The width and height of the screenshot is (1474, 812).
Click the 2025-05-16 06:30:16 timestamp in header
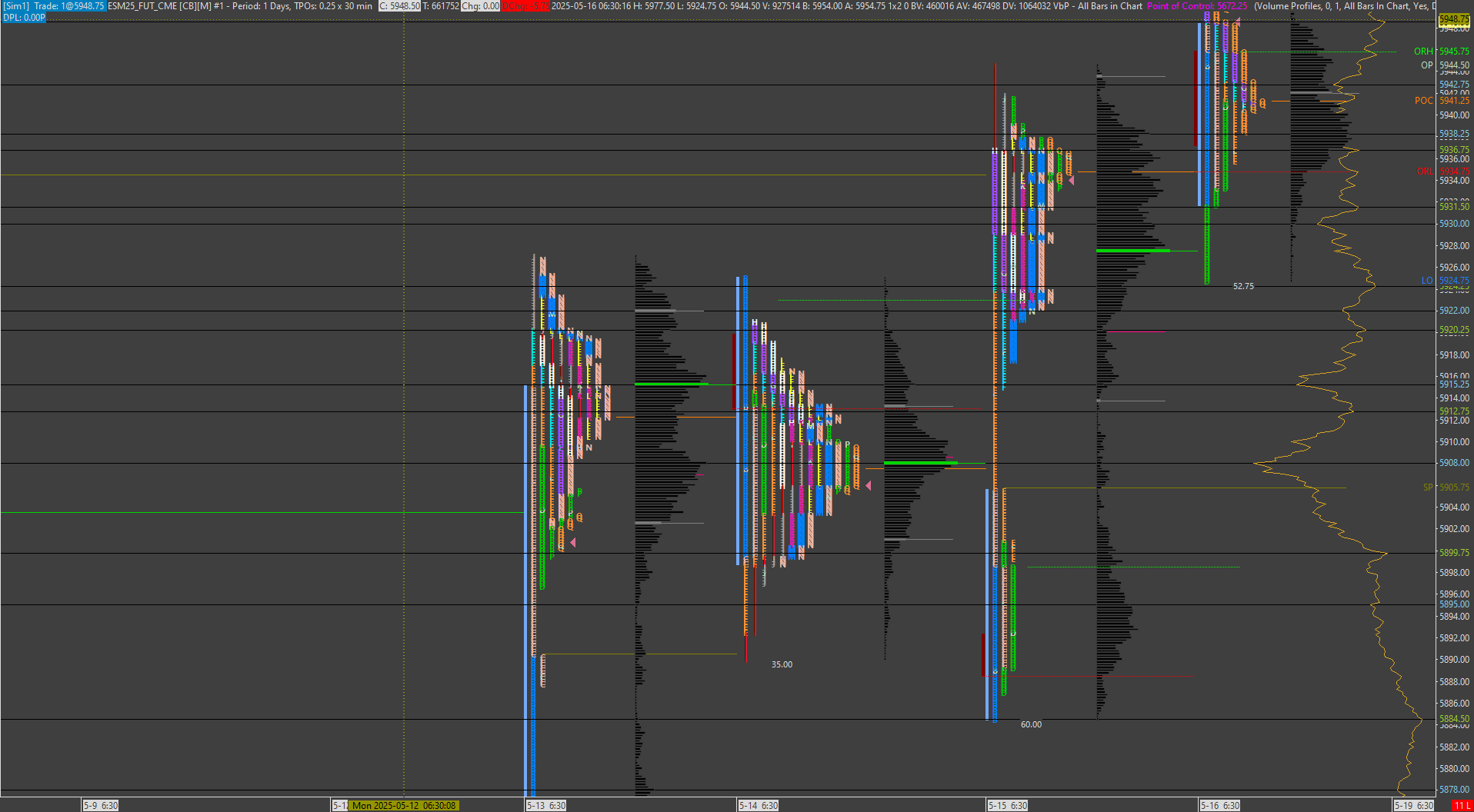click(591, 6)
